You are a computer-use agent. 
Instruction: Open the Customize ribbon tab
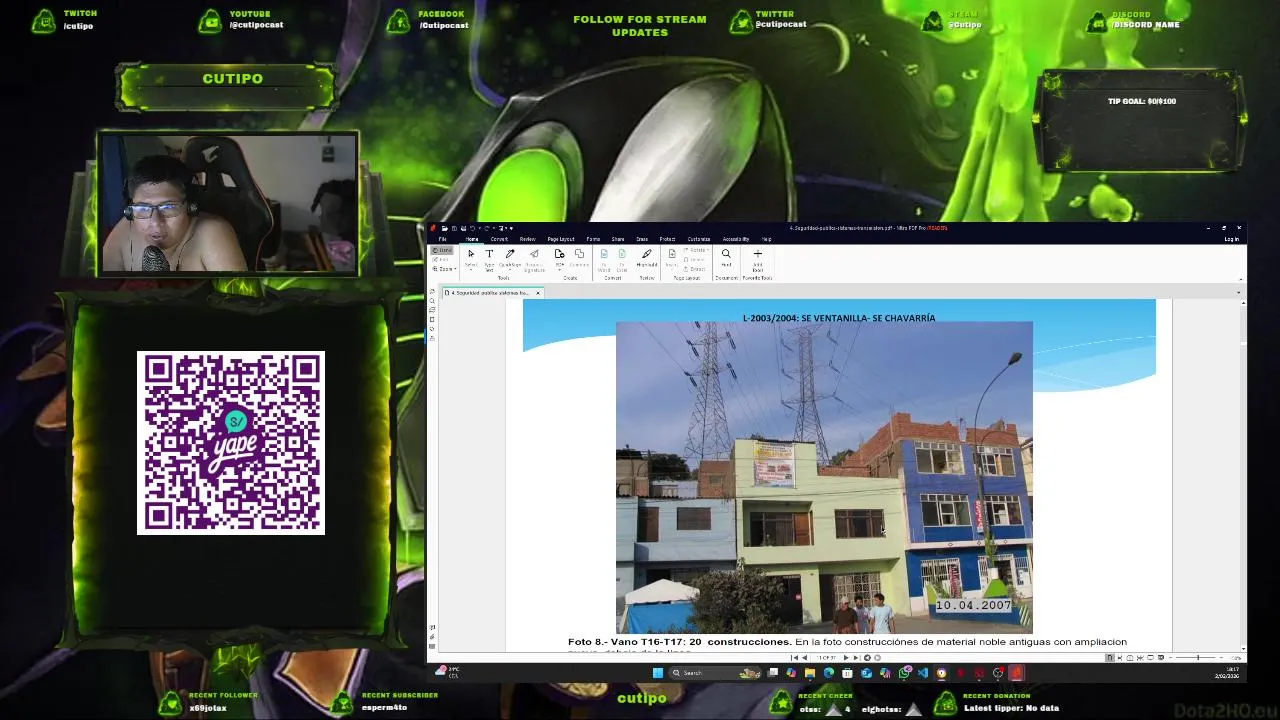point(699,239)
